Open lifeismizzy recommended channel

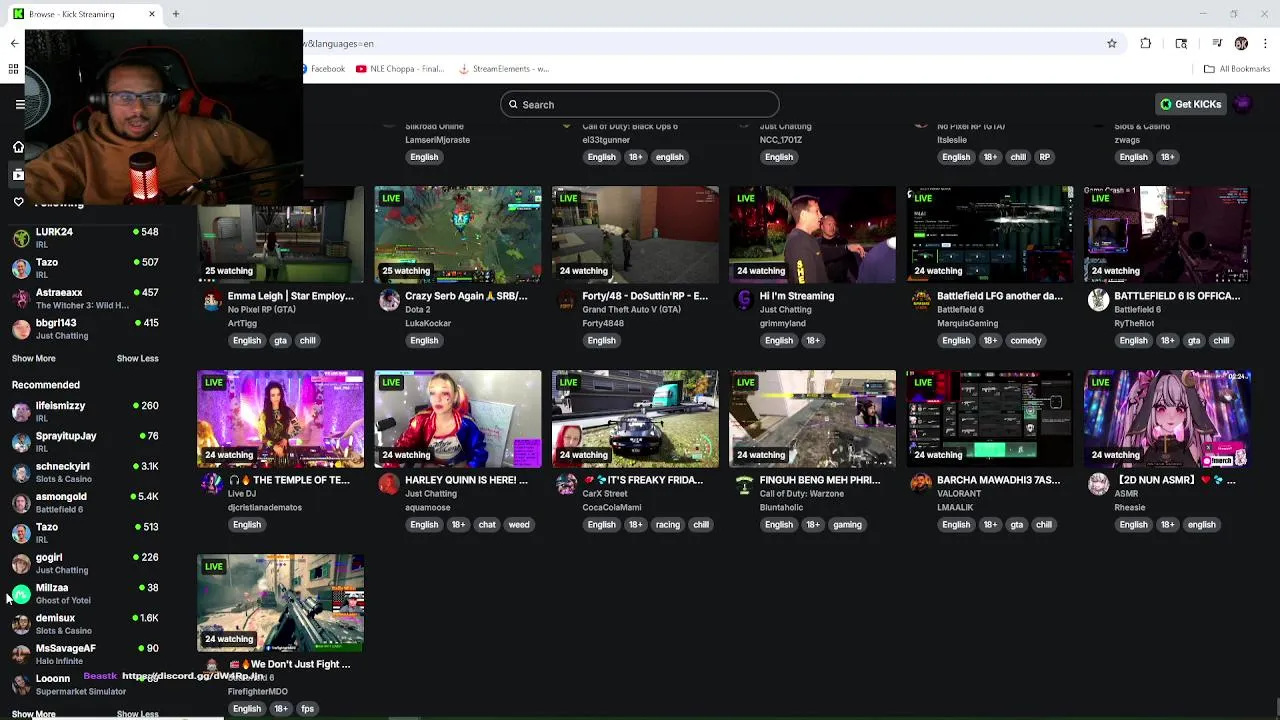(x=85, y=411)
